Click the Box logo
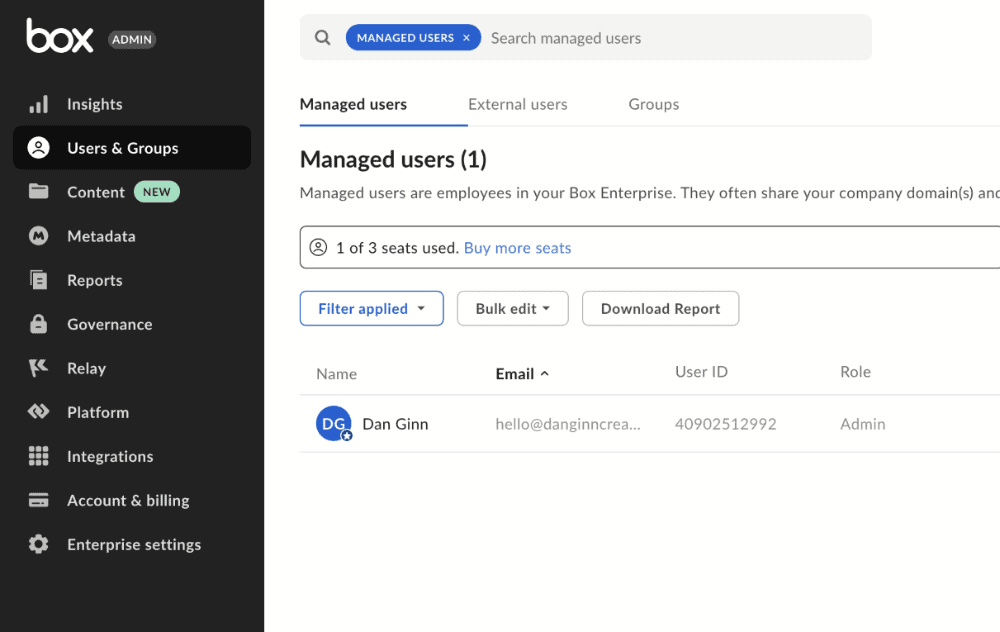The image size is (1000, 632). click(59, 36)
